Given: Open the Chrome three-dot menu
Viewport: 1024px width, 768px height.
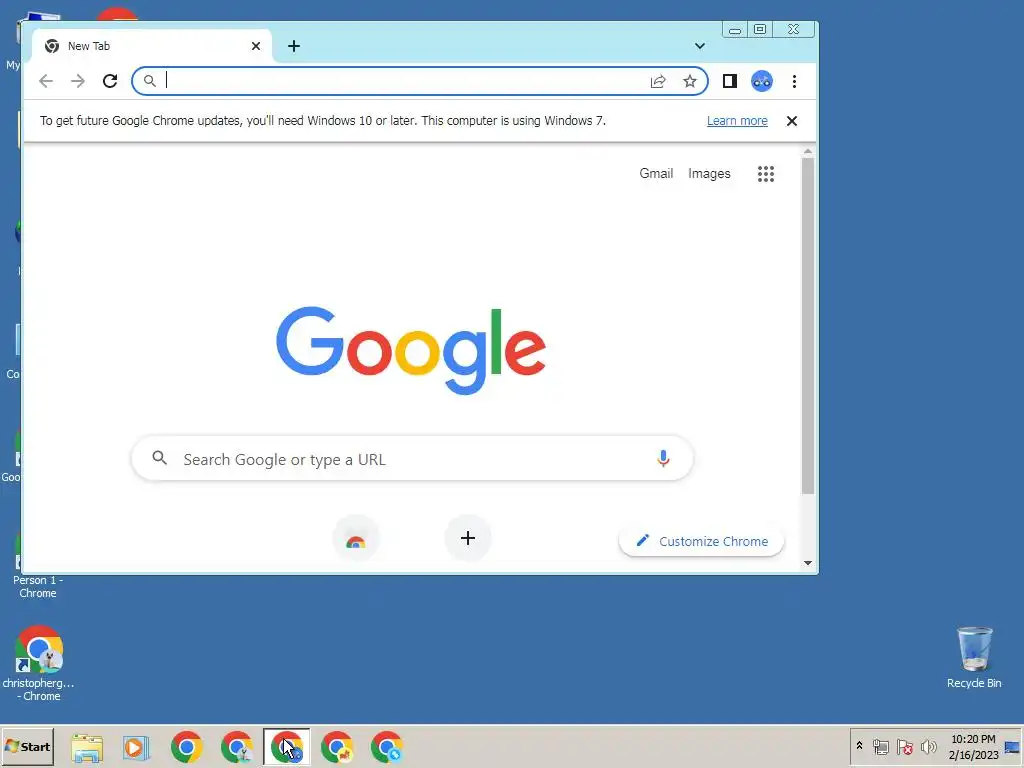Looking at the screenshot, I should tap(794, 81).
